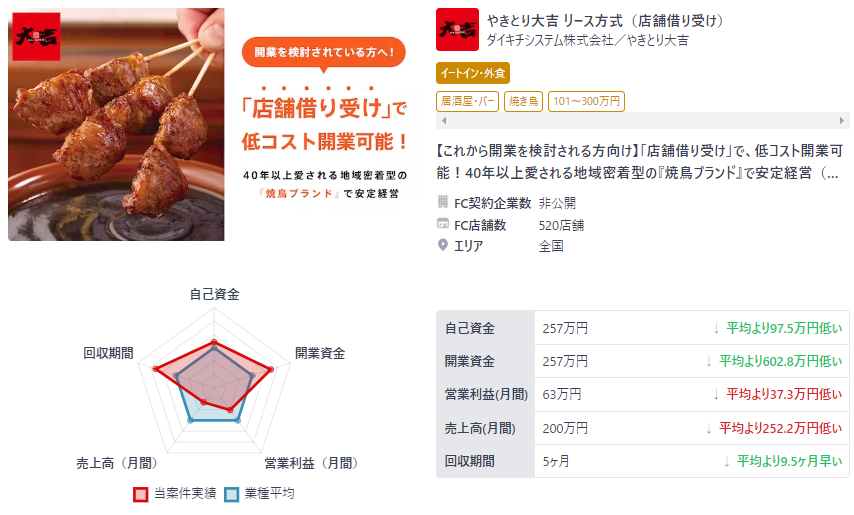Click the 開業資金 data point on radar chart
Image resolution: width=854 pixels, height=515 pixels.
tap(271, 369)
